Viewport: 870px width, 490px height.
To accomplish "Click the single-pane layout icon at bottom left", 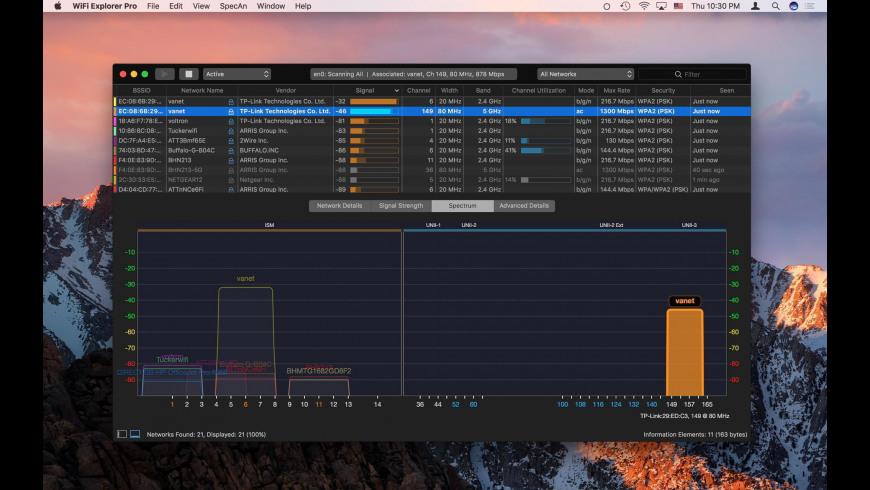I will pos(122,434).
